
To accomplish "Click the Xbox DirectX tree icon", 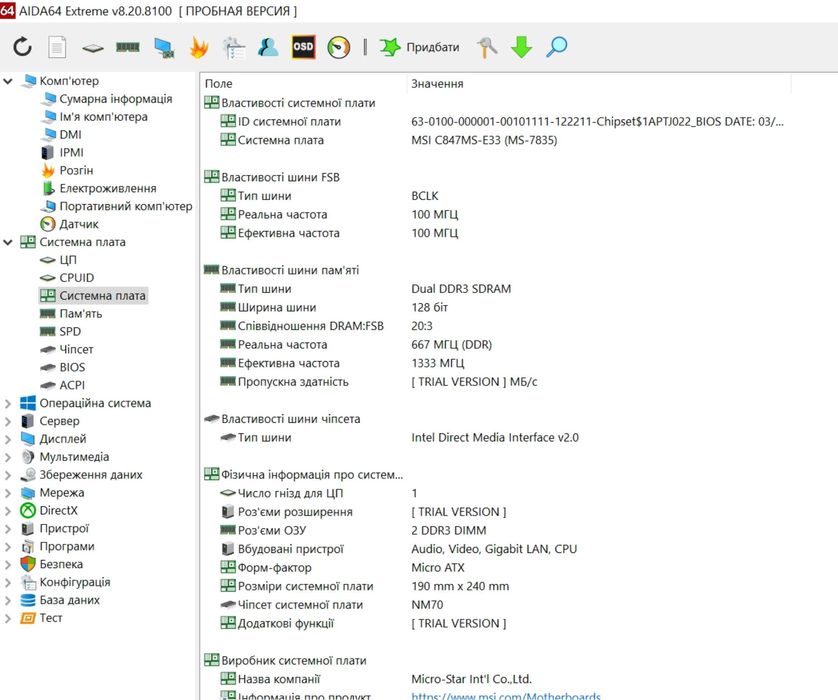I will (28, 511).
